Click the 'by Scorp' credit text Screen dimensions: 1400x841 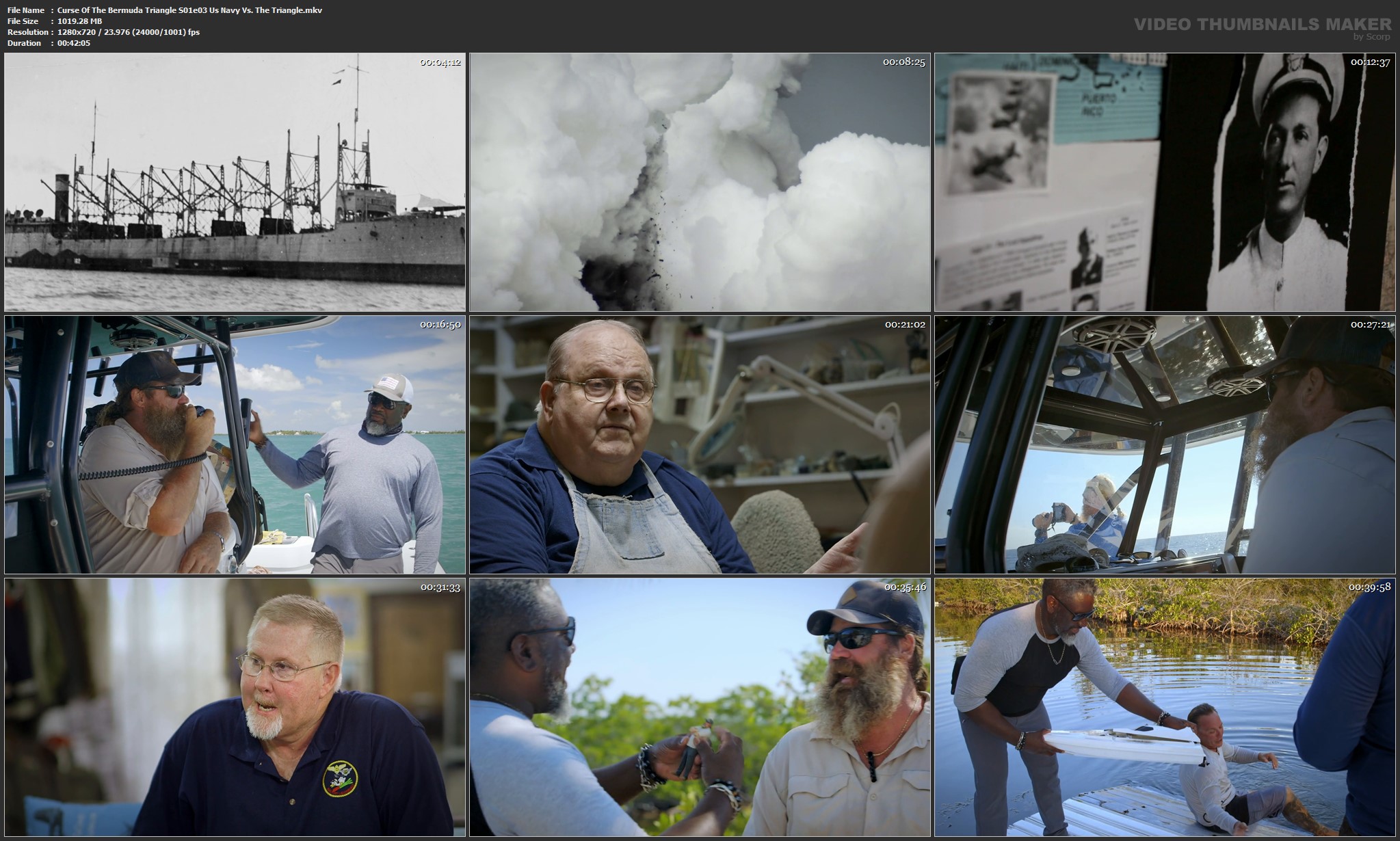pyautogui.click(x=1371, y=37)
